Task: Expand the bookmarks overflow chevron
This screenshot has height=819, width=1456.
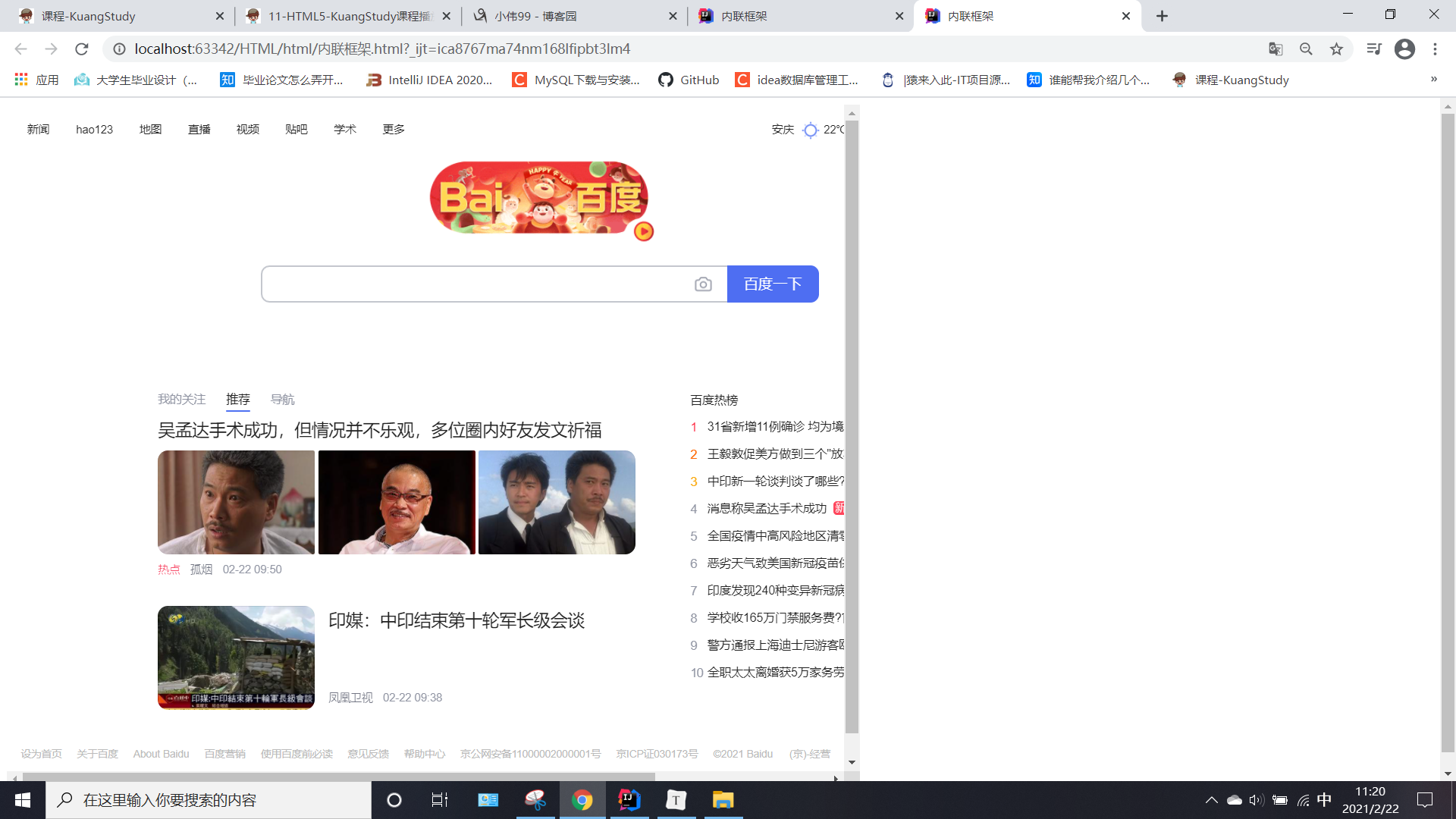Action: tap(1433, 80)
